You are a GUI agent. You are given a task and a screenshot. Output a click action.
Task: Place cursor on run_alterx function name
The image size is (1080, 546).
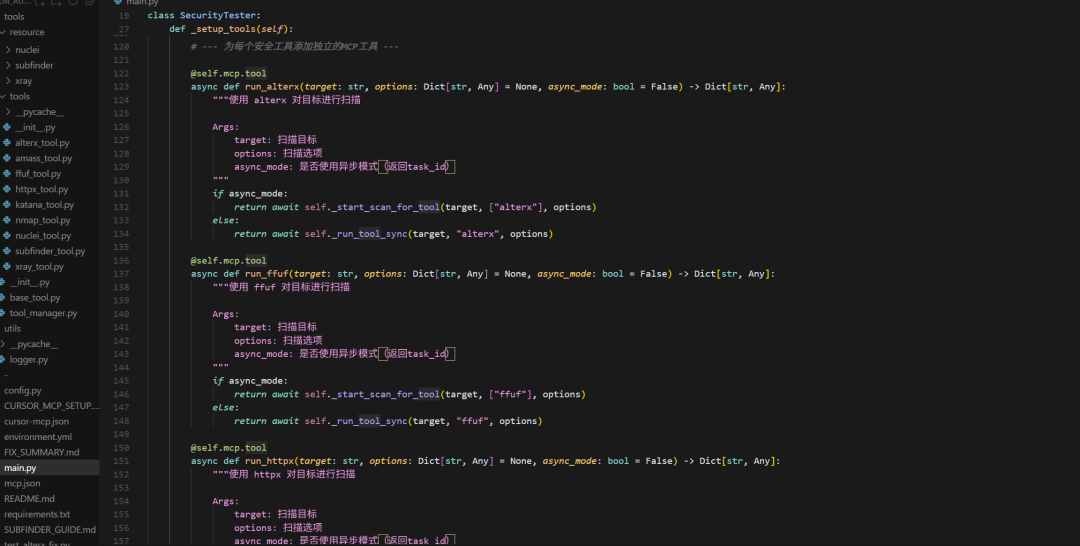(271, 87)
